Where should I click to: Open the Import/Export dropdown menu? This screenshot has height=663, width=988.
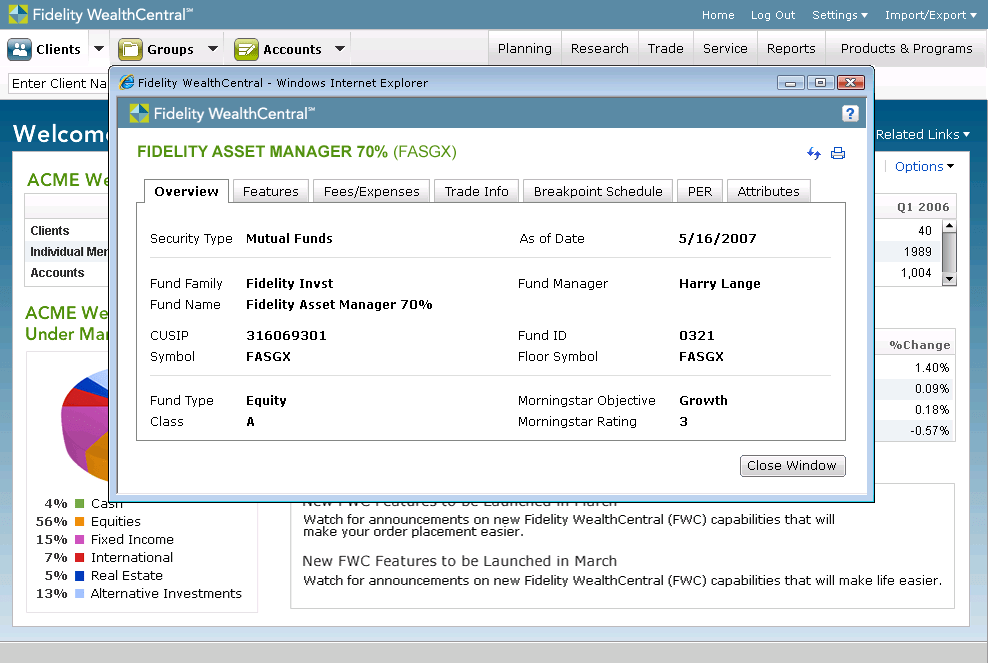[x=930, y=15]
